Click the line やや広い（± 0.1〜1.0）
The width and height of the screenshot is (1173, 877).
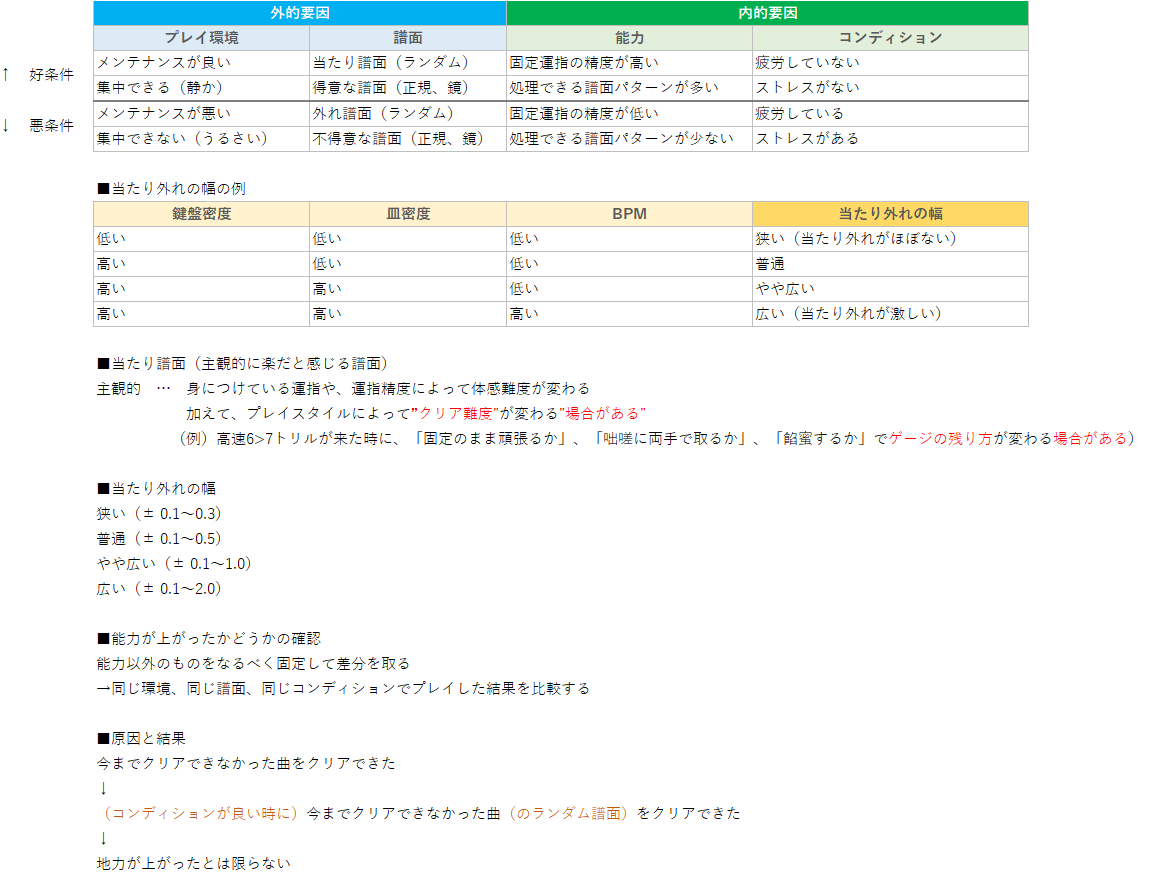[x=174, y=563]
